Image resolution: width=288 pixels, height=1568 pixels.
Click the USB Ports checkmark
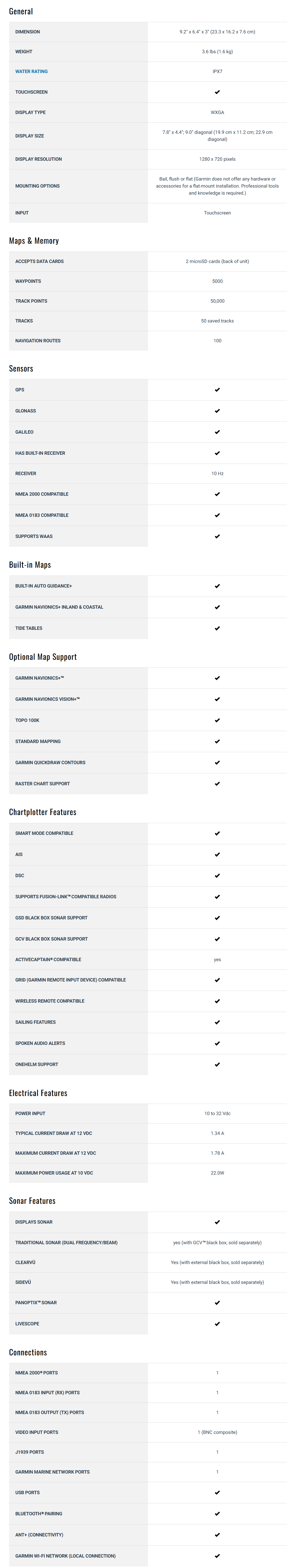(218, 1493)
